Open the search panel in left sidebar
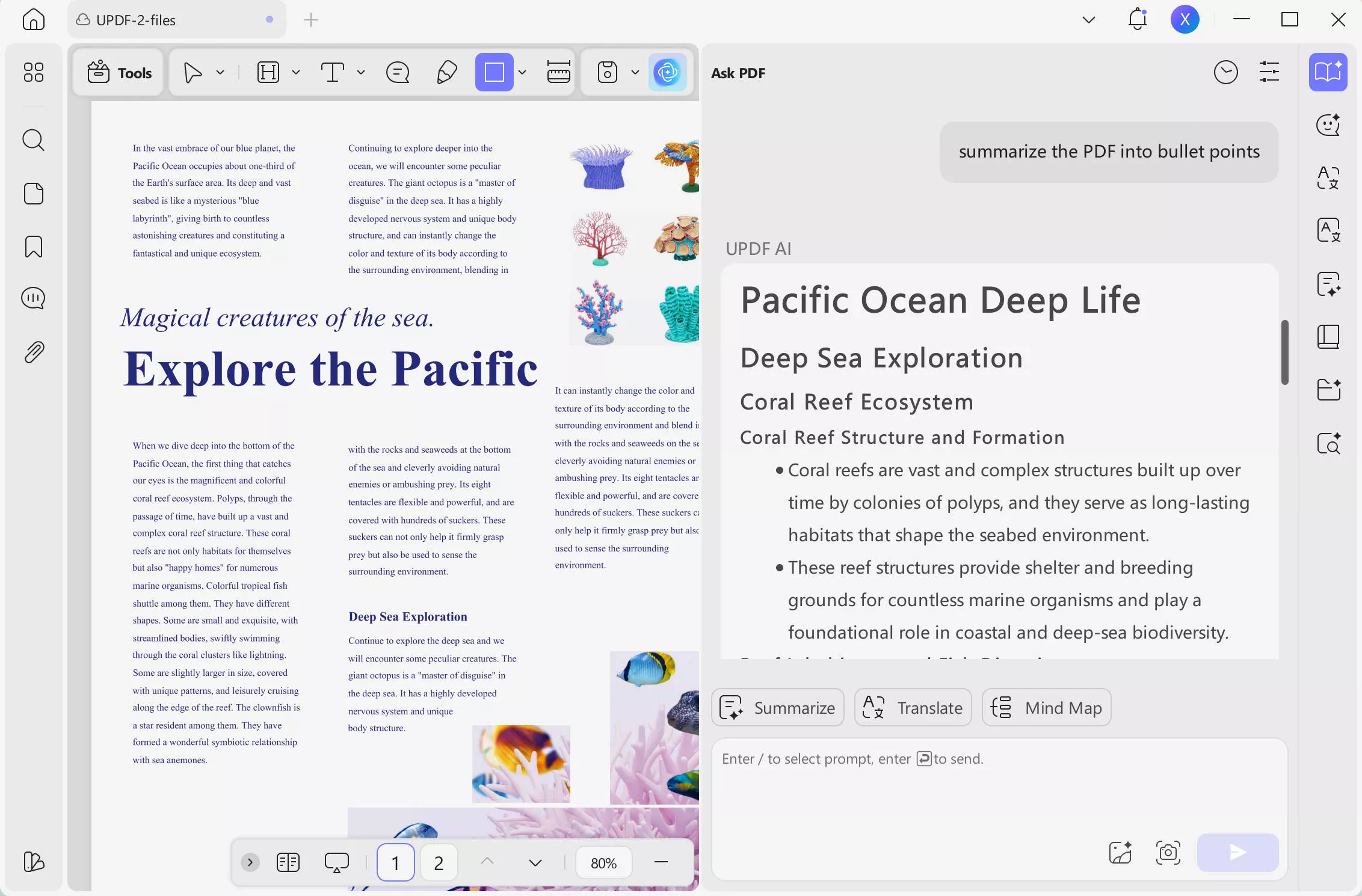 click(33, 140)
